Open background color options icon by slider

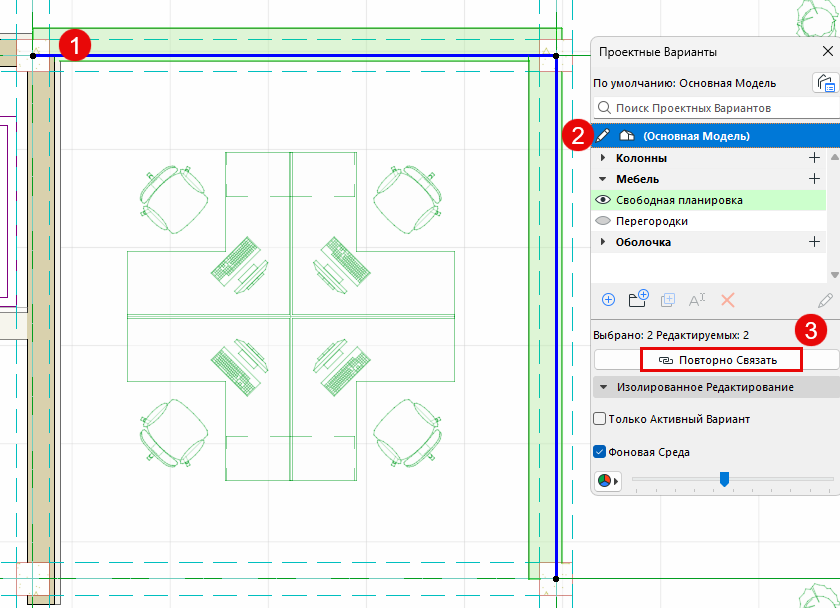click(x=608, y=481)
